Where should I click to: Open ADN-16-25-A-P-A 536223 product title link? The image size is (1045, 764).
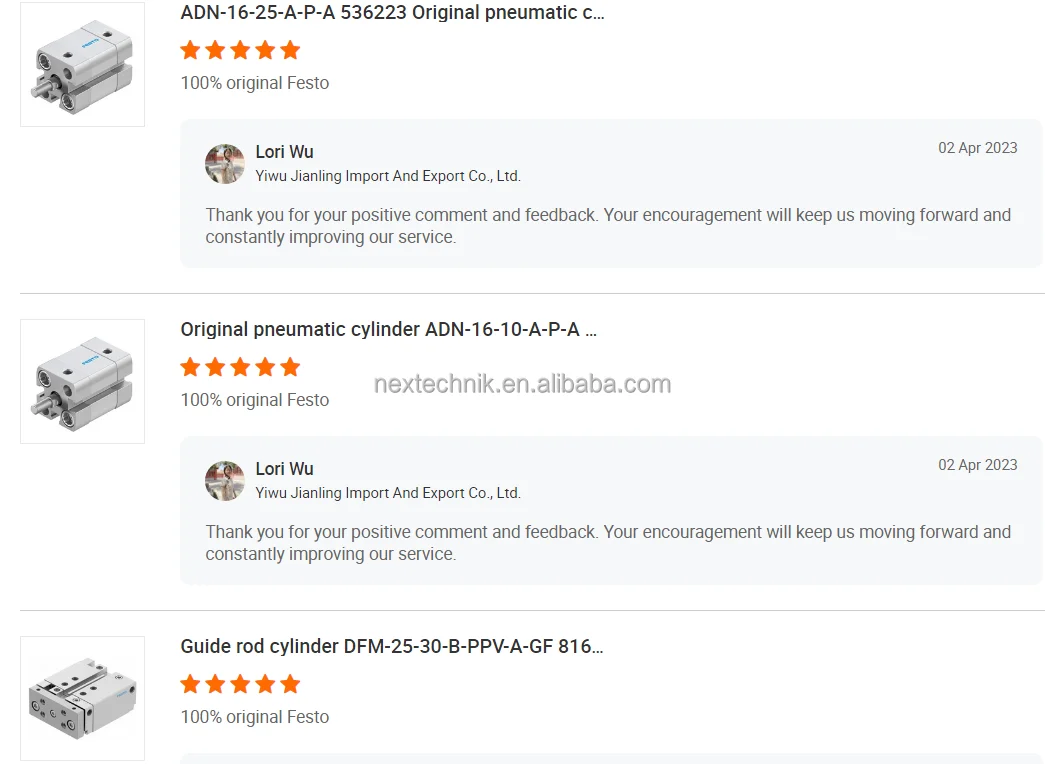pyautogui.click(x=392, y=13)
